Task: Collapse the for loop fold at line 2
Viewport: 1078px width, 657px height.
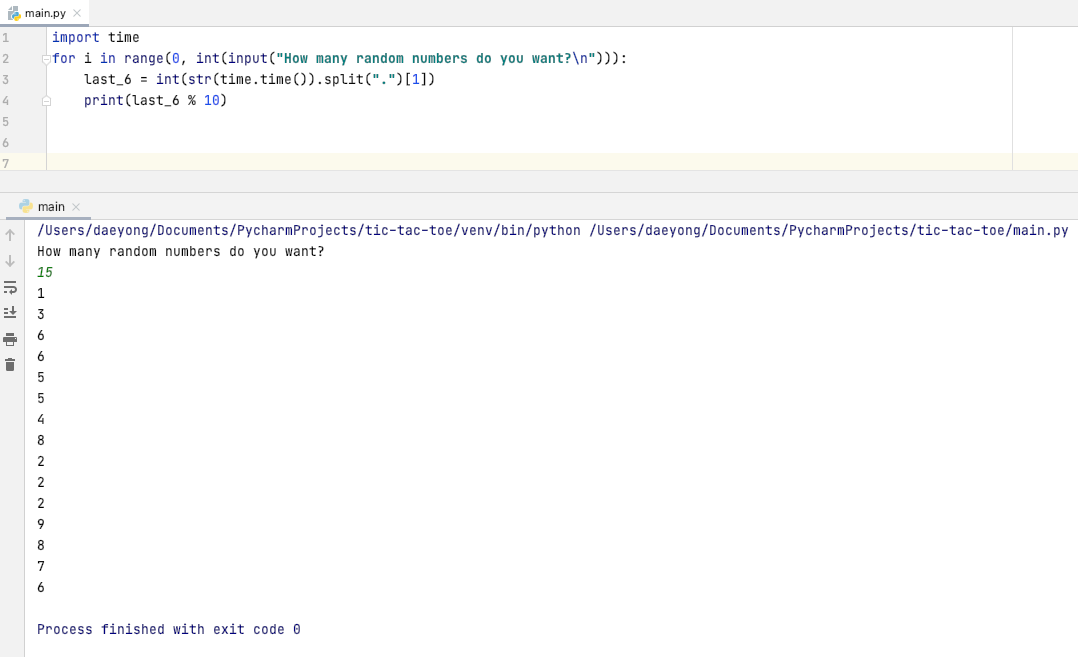Action: click(46, 58)
